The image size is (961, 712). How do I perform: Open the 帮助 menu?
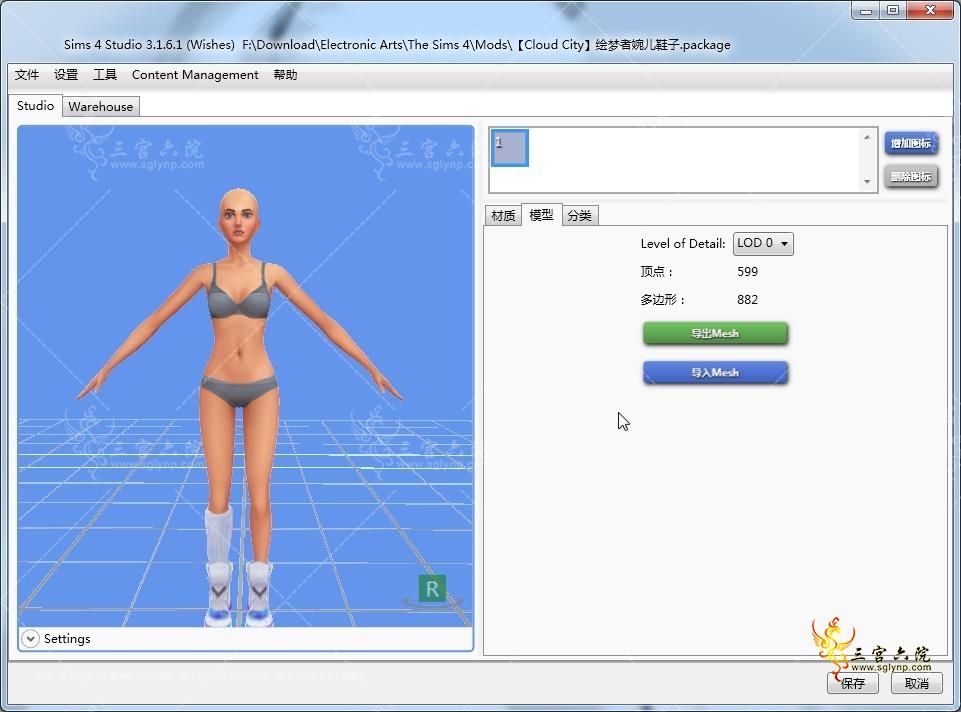285,75
